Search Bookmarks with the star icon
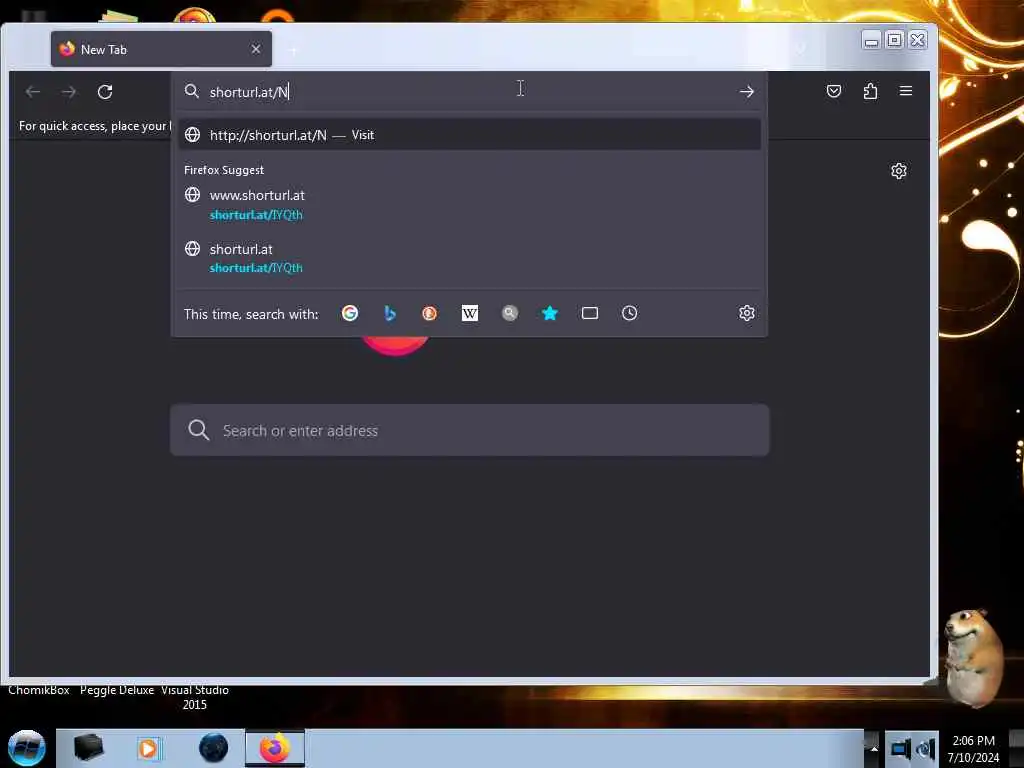Viewport: 1024px width, 768px height. (x=550, y=313)
